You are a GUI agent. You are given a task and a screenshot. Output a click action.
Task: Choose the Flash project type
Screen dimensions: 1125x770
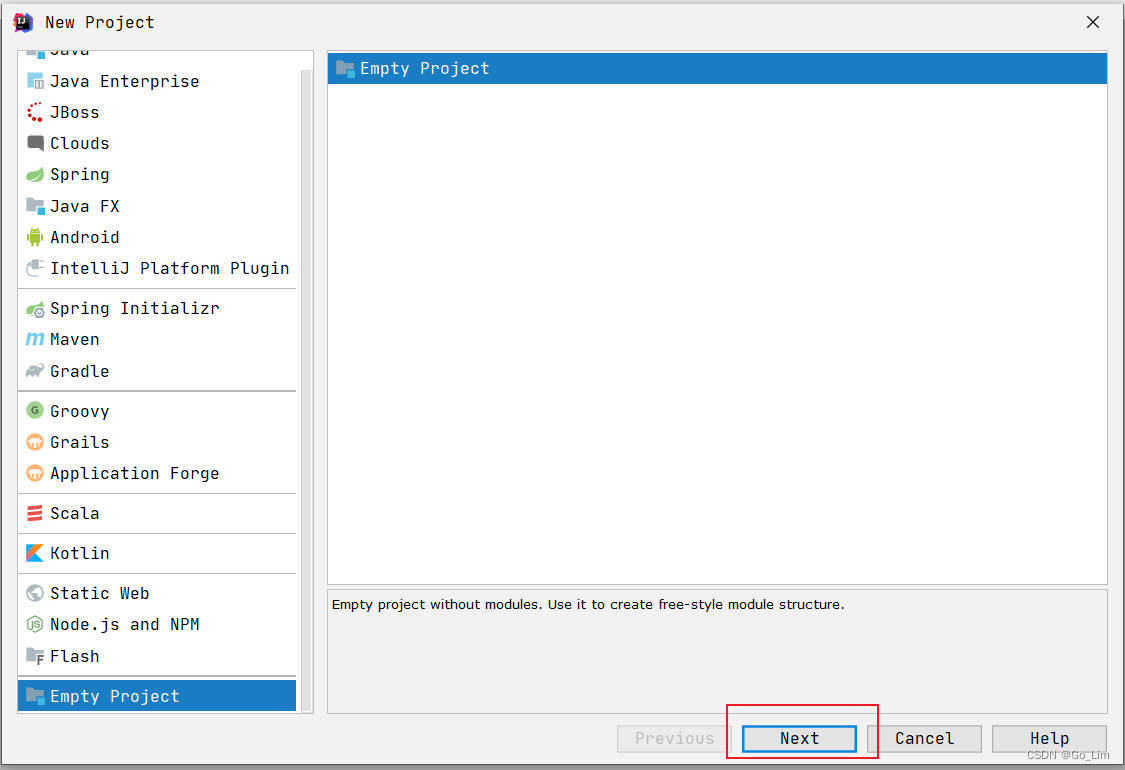[x=156, y=656]
